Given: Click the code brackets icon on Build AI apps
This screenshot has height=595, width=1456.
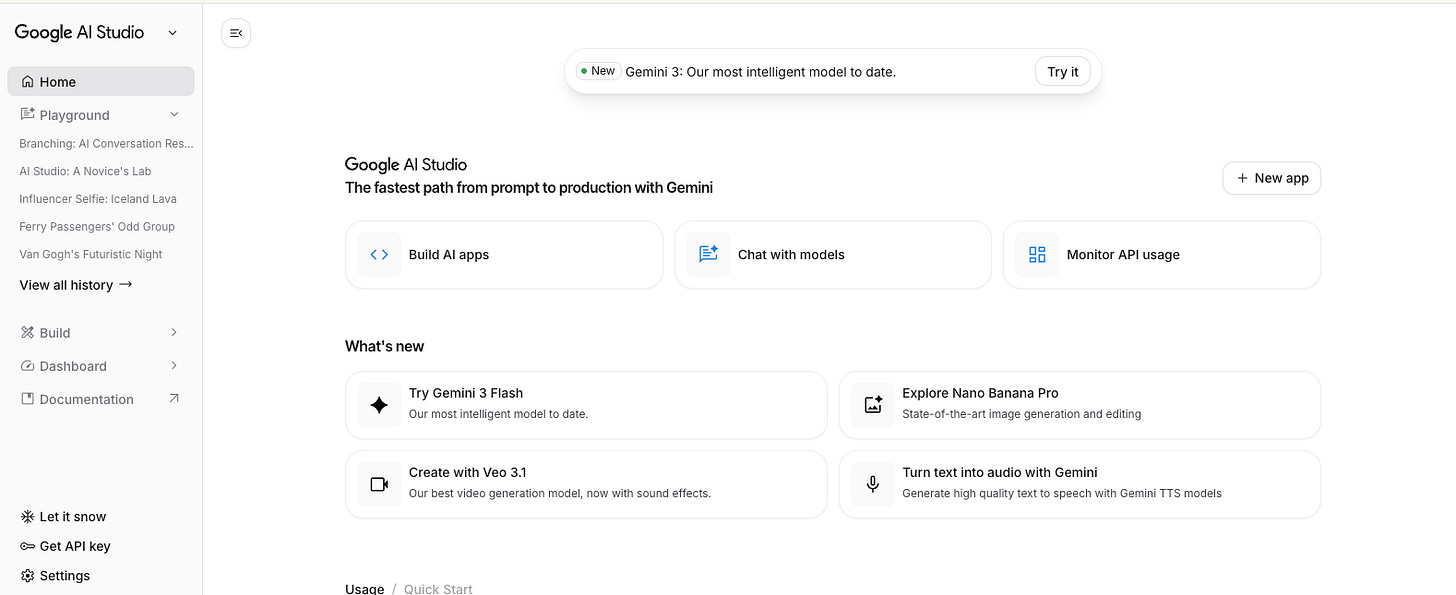Looking at the screenshot, I should point(379,255).
